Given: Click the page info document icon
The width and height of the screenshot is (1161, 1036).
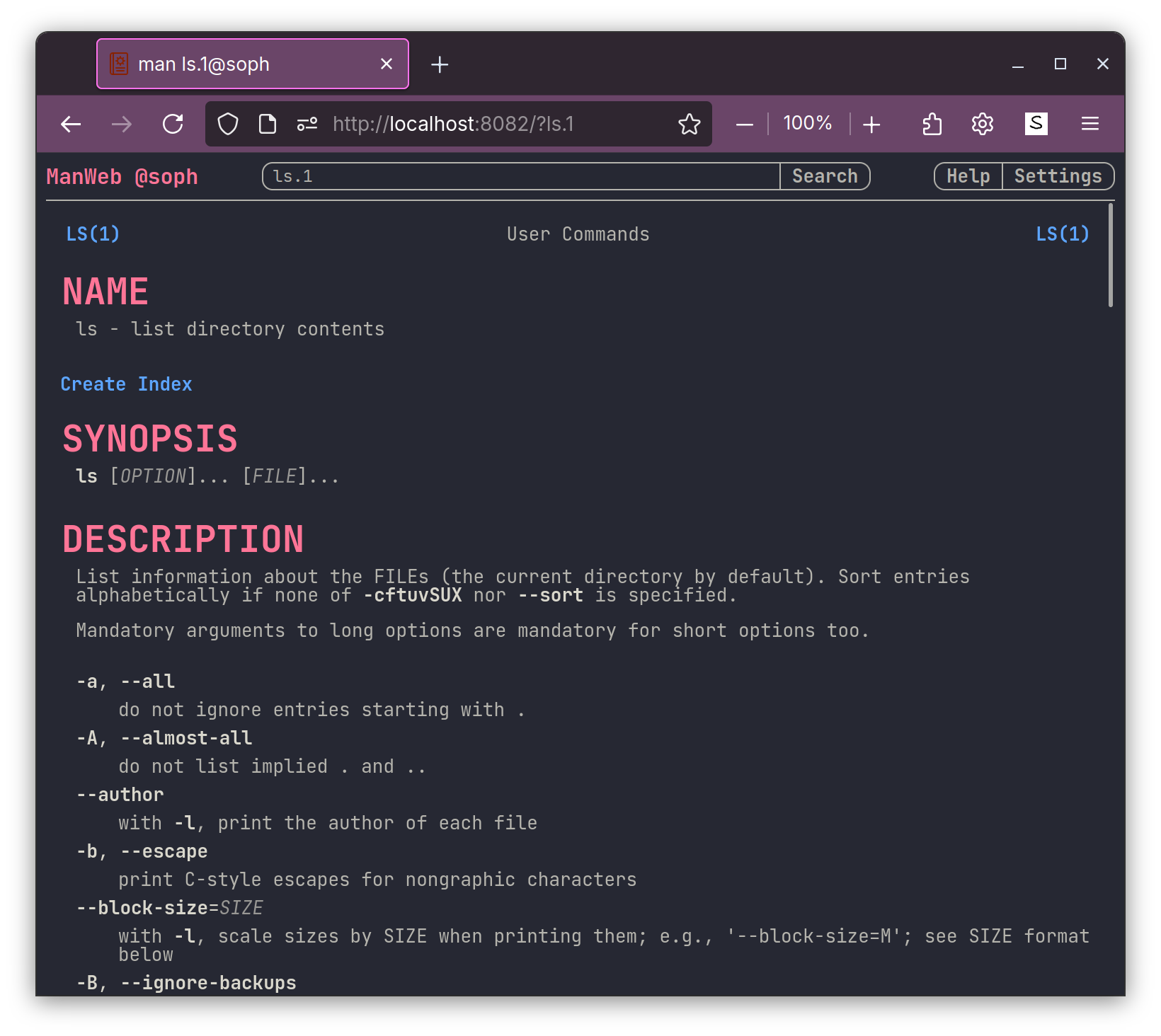Looking at the screenshot, I should pos(268,125).
